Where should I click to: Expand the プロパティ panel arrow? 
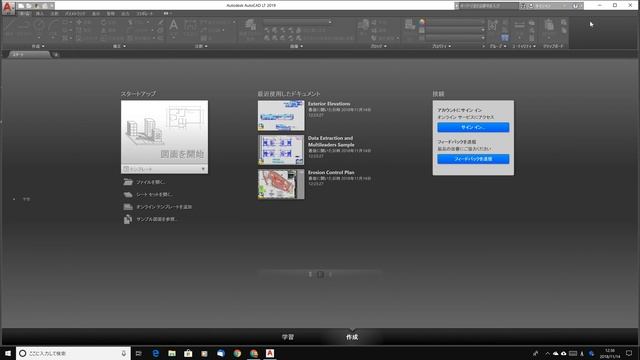449,46
